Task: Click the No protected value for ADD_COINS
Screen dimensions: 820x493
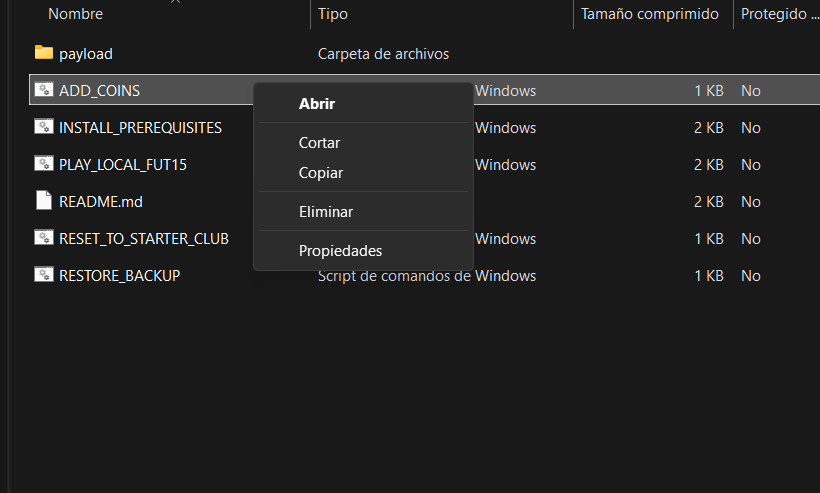Action: 750,91
